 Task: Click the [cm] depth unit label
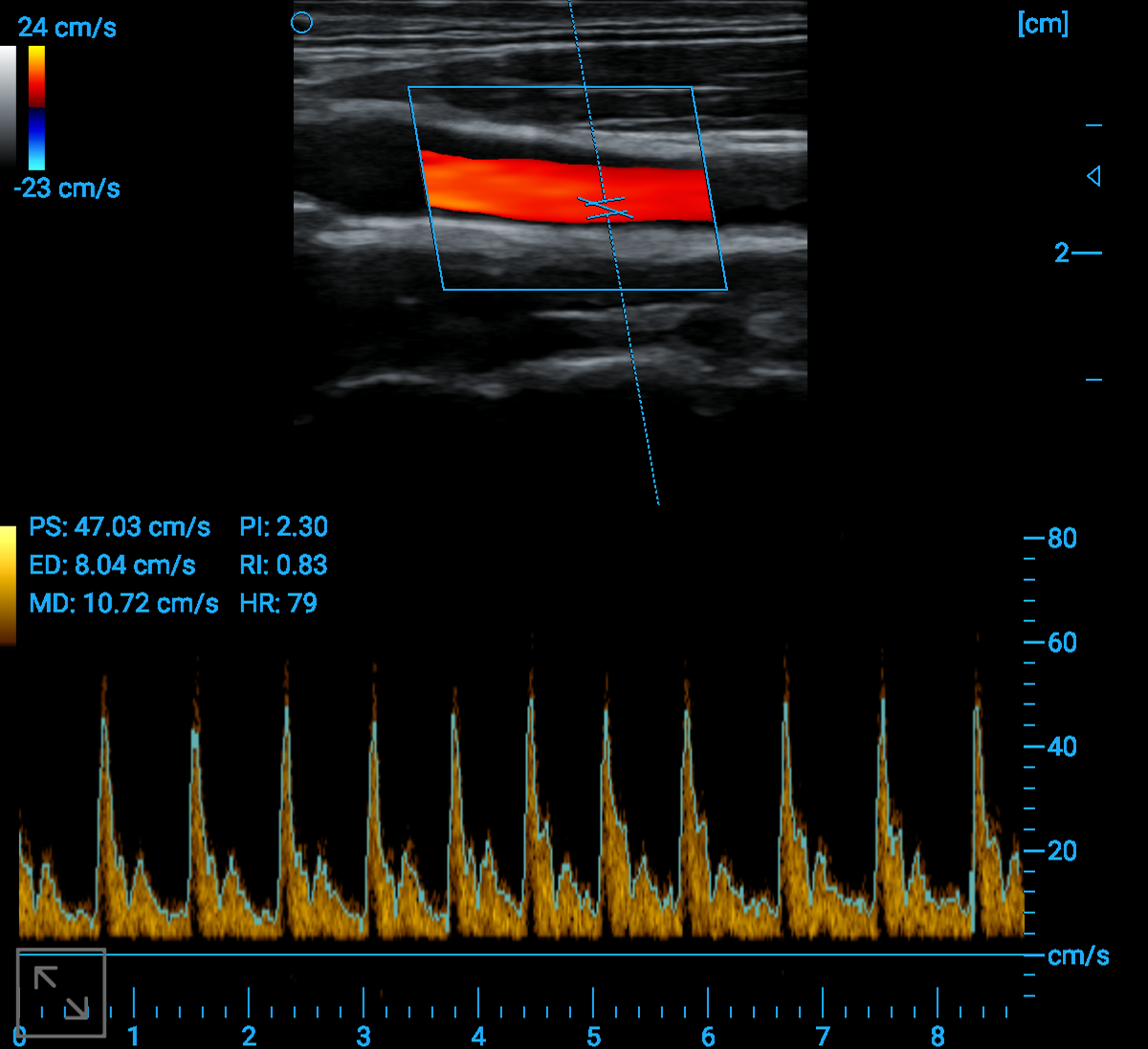[x=1043, y=24]
